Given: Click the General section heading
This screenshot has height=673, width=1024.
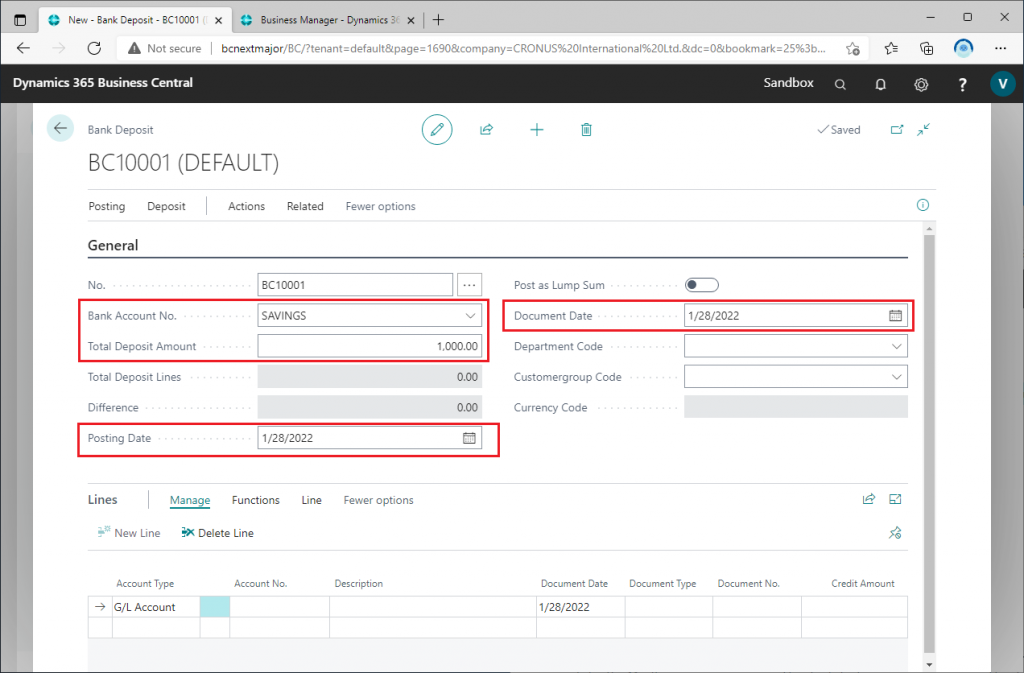Looking at the screenshot, I should [x=113, y=245].
